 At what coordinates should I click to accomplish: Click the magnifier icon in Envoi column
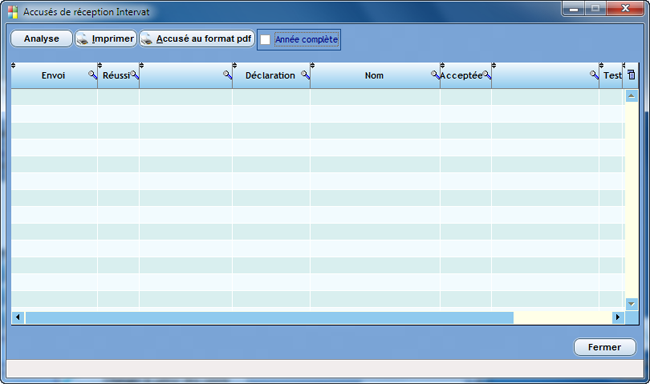point(92,75)
